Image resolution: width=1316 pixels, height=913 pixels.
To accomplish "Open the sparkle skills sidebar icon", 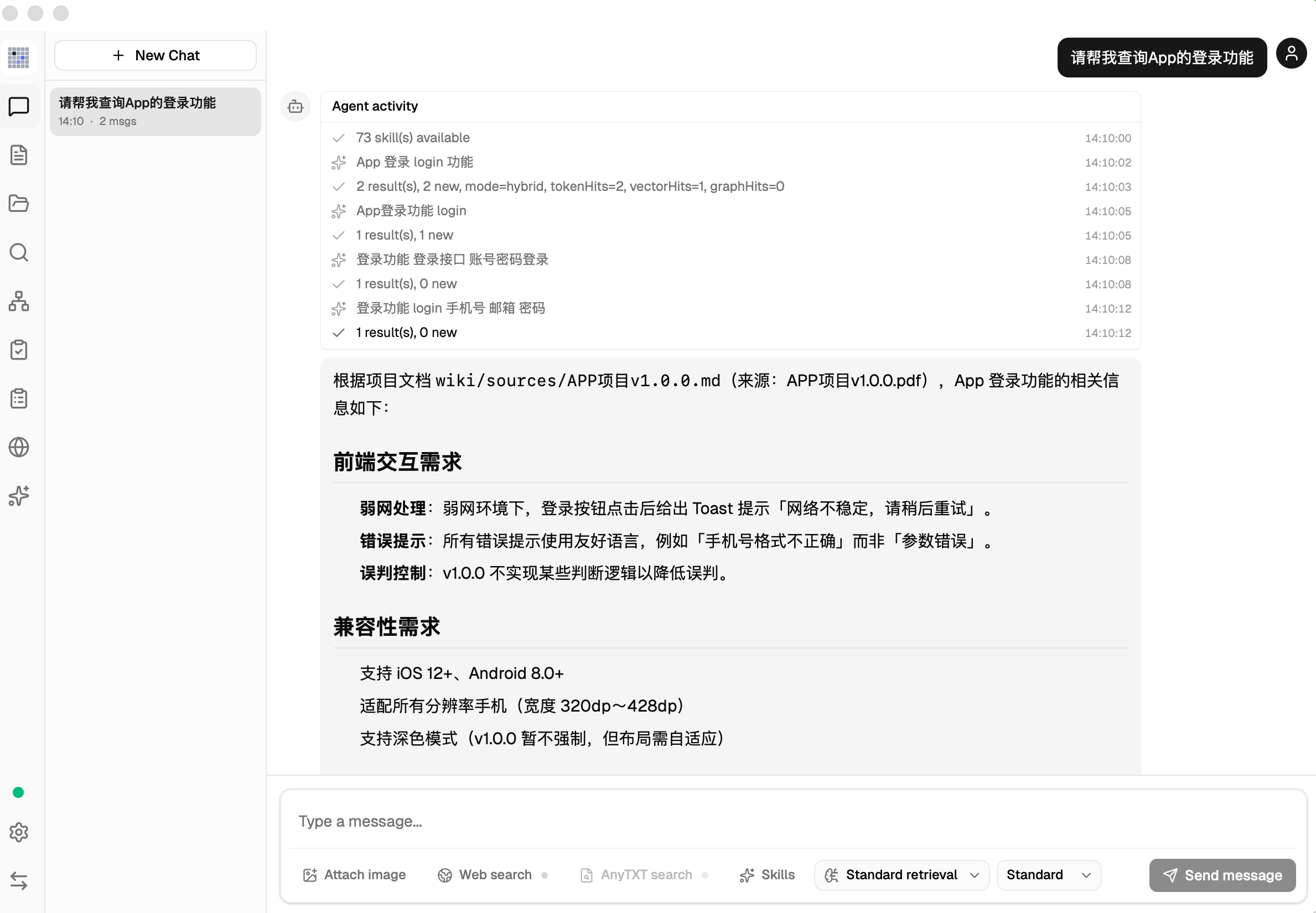I will tap(19, 495).
